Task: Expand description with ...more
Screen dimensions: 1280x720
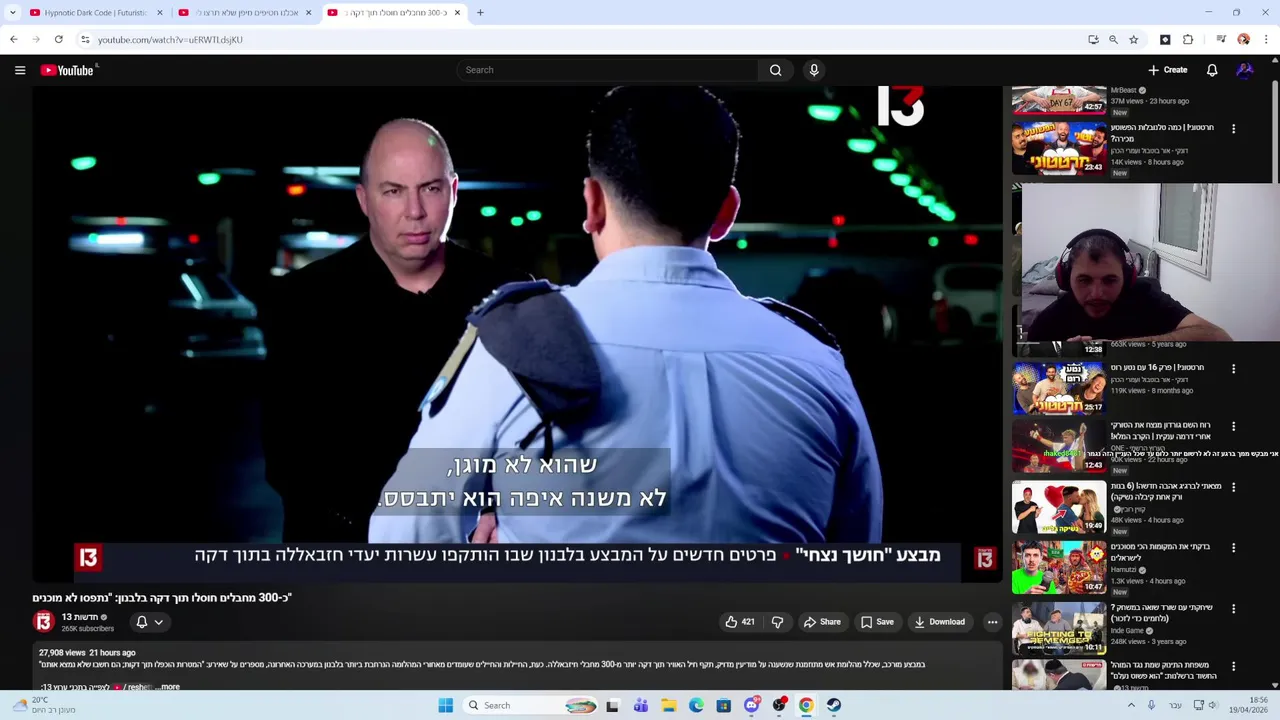Action: point(168,687)
